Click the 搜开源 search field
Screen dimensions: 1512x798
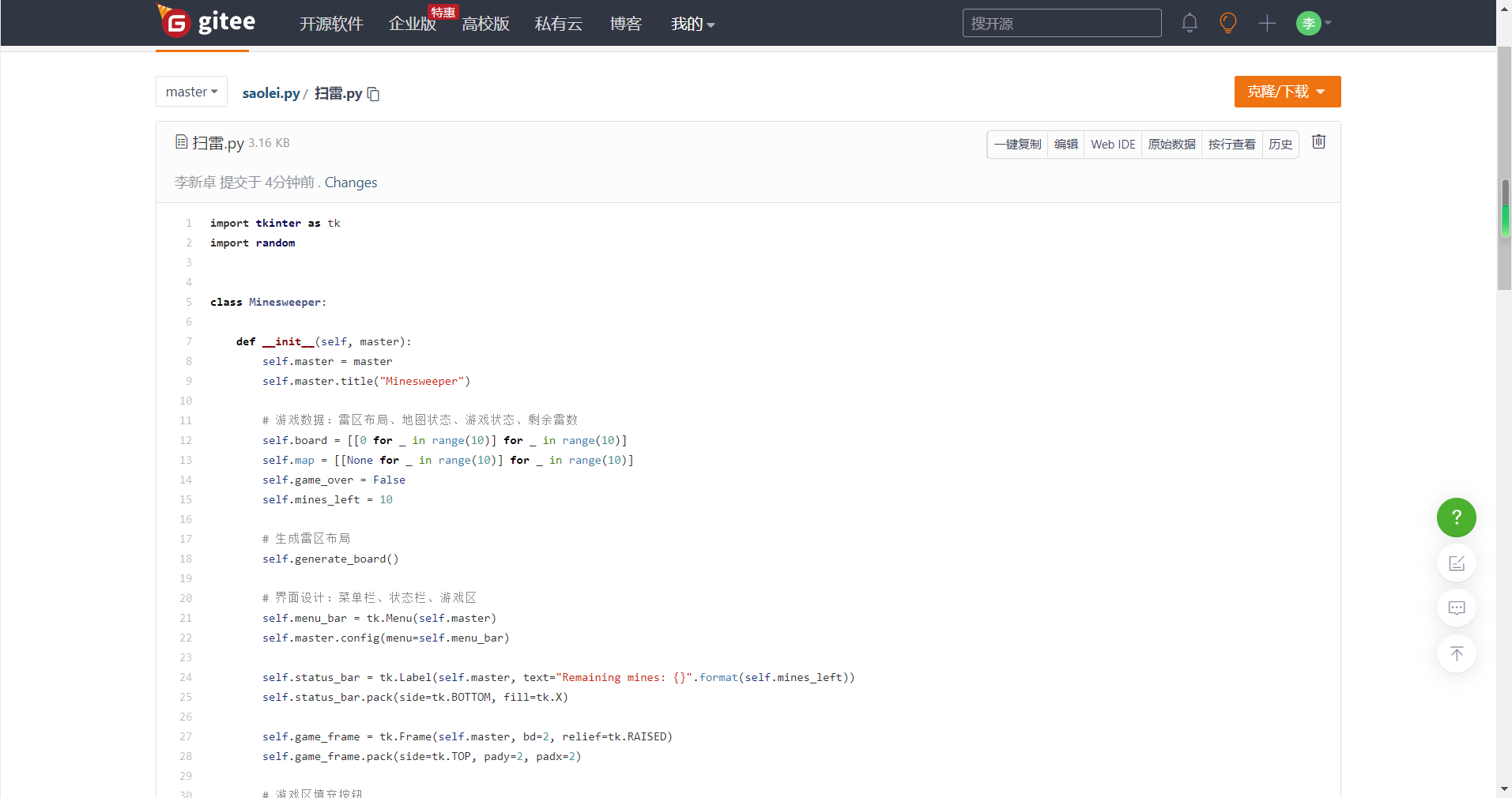(1061, 23)
